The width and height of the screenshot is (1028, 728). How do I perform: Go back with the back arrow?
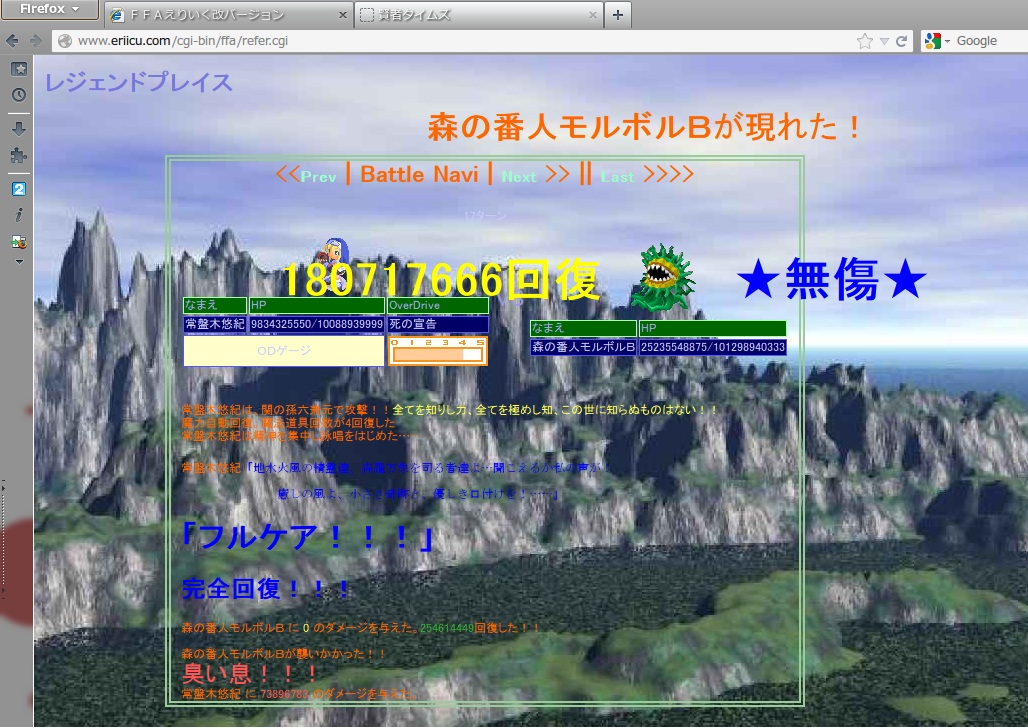click(12, 41)
